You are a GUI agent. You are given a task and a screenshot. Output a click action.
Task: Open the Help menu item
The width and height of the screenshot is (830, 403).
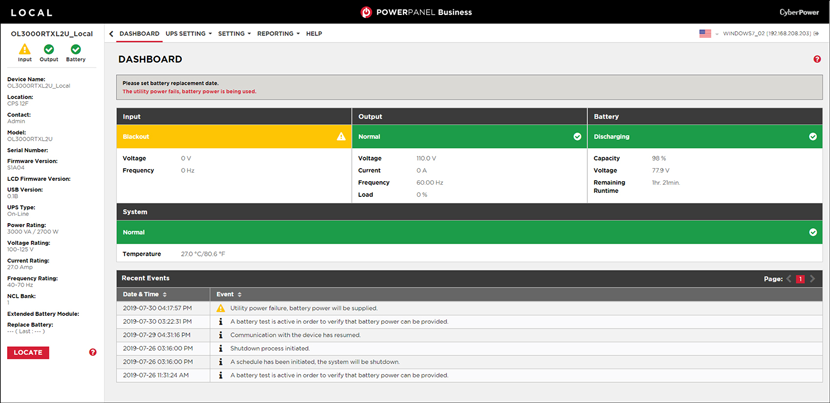coord(314,34)
